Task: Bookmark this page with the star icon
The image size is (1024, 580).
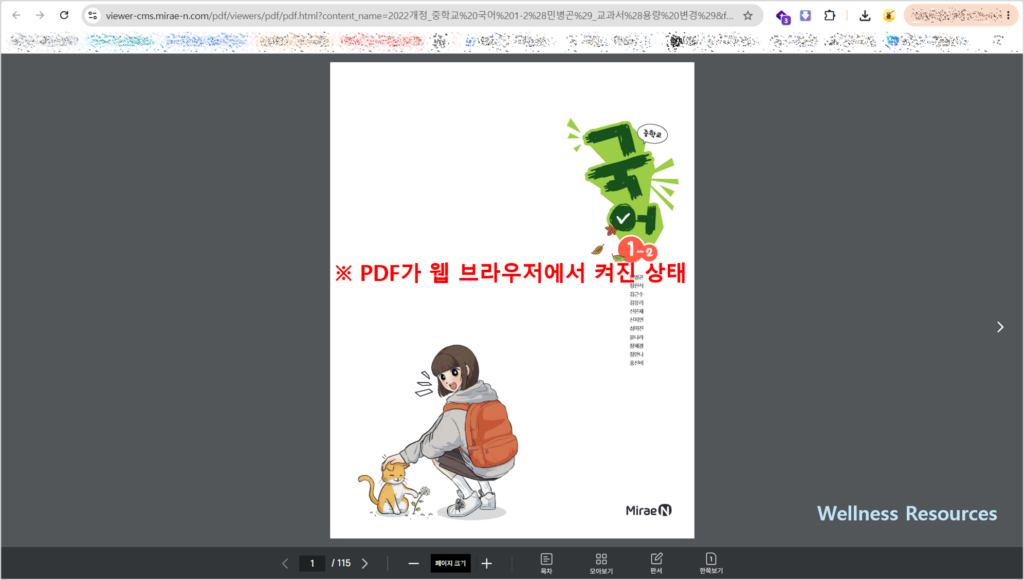Action: coord(748,15)
